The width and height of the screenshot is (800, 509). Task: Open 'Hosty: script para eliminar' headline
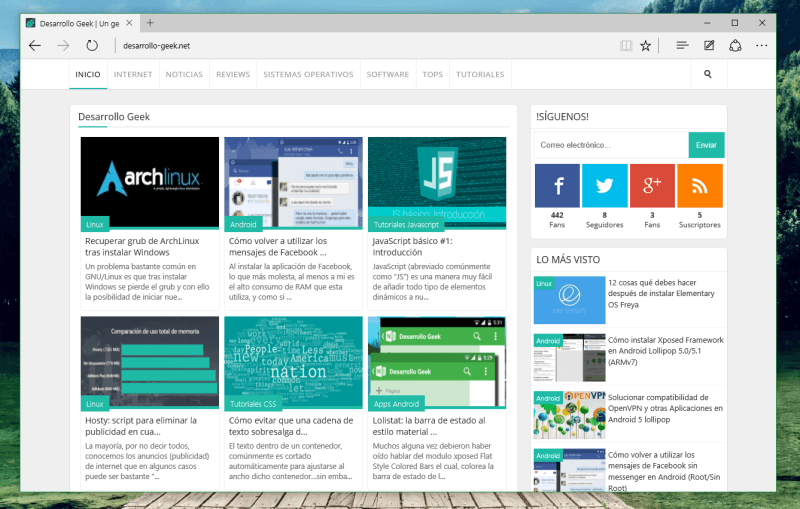[141, 426]
